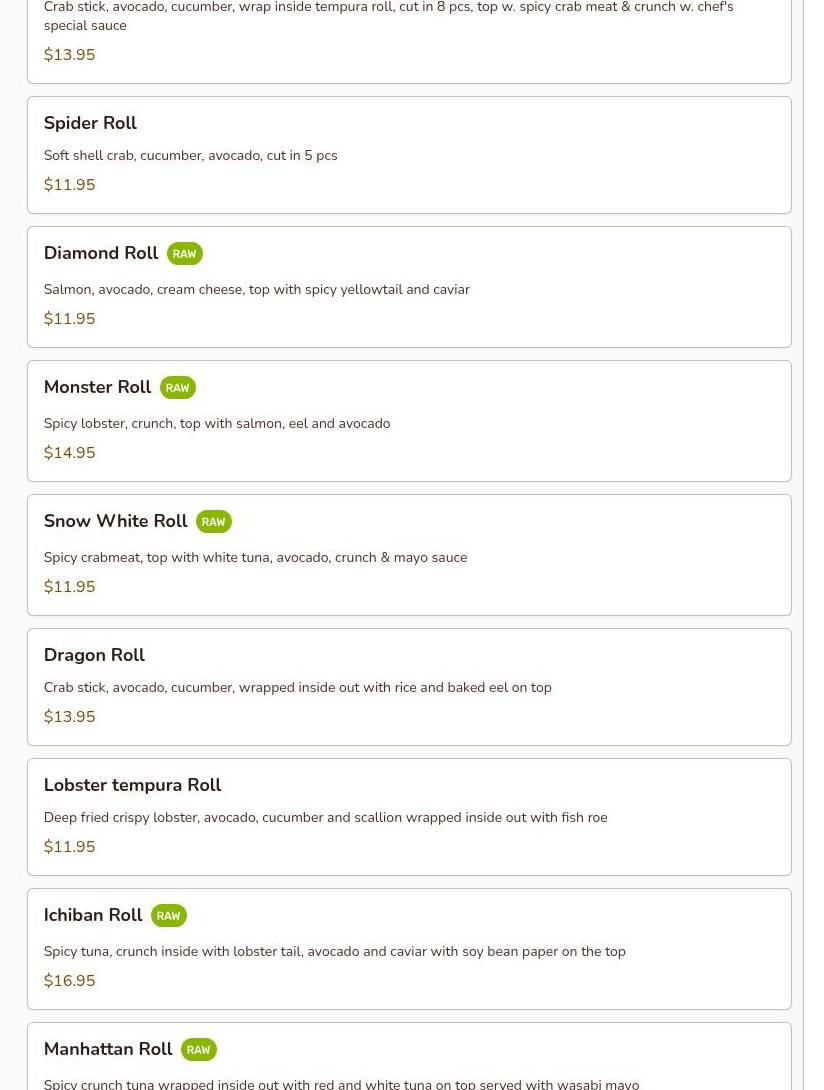Click the RAW badge next to Ichiban Roll
This screenshot has width=824, height=1090.
coord(168,916)
